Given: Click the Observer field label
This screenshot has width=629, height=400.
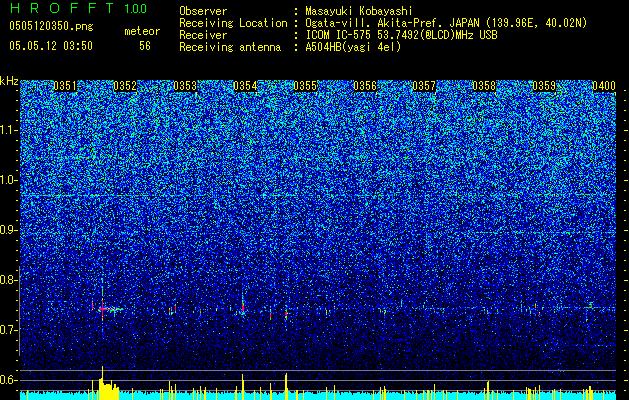Looking at the screenshot, I should pos(203,11).
